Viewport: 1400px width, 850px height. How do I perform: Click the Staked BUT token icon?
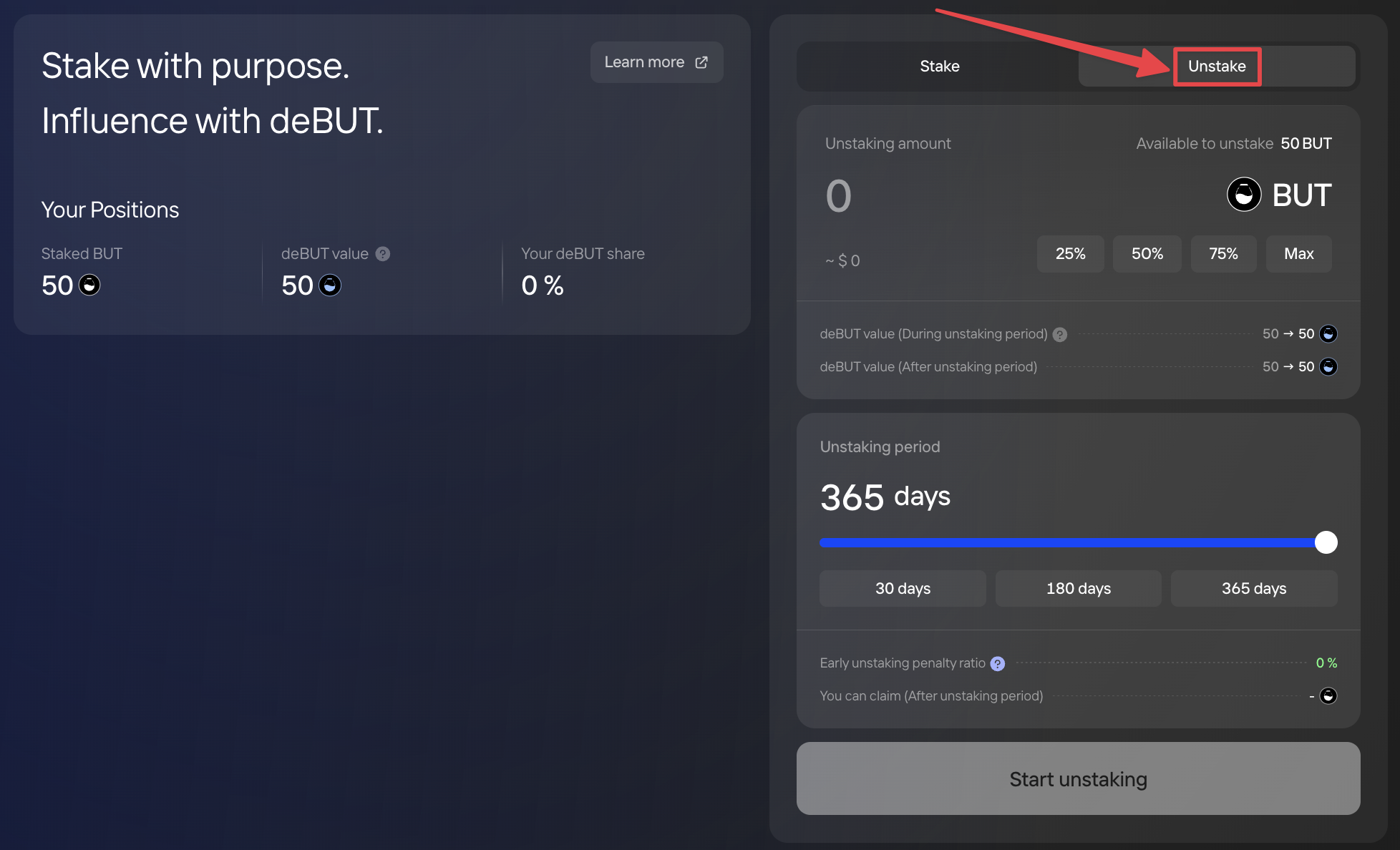point(89,285)
